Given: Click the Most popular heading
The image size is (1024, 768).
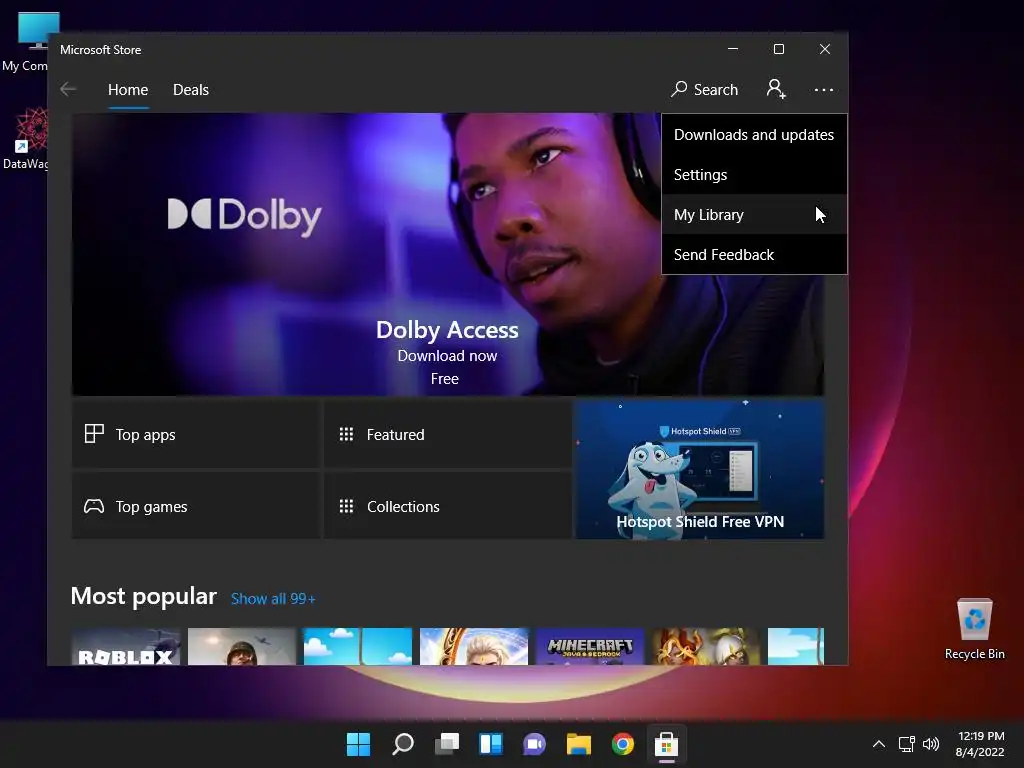Looking at the screenshot, I should [x=144, y=596].
